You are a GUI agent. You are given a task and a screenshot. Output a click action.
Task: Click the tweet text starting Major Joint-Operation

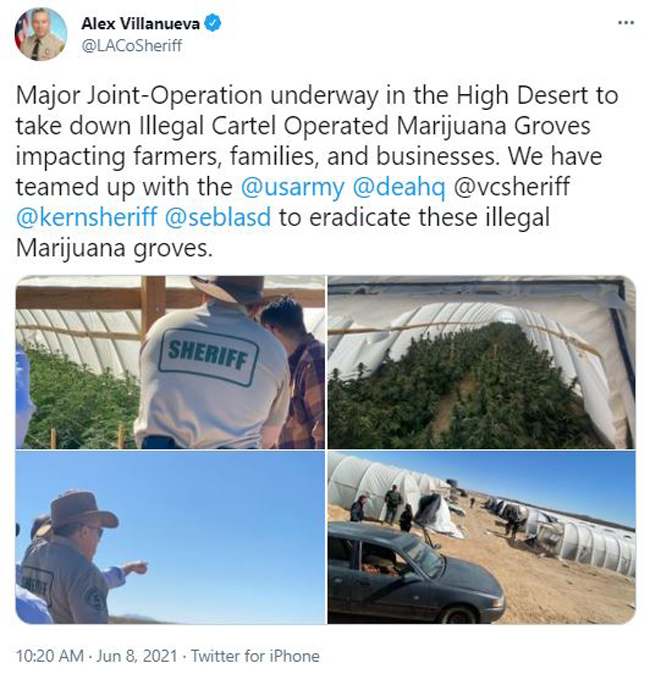317,172
